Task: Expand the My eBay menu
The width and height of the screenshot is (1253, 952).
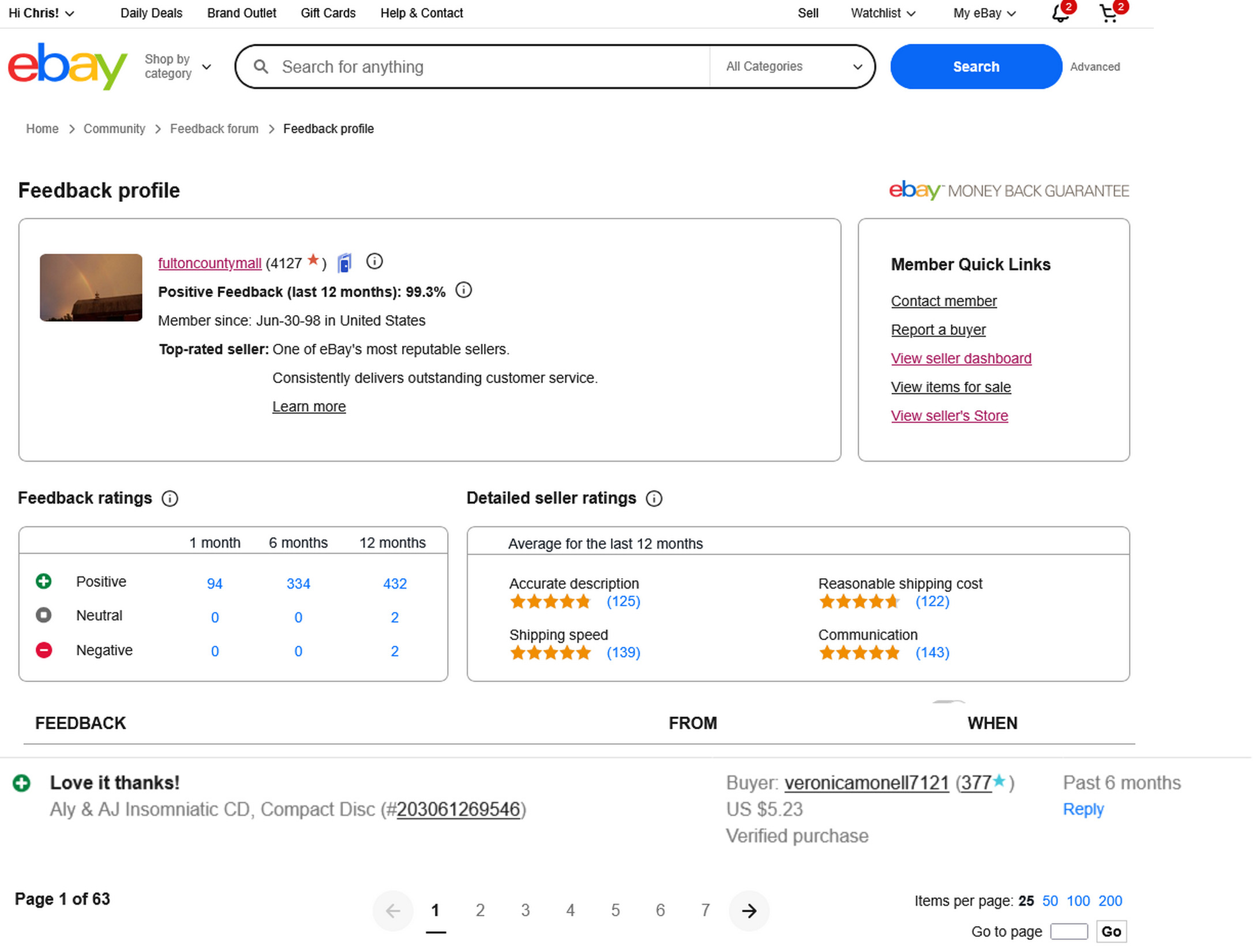Action: coord(984,13)
